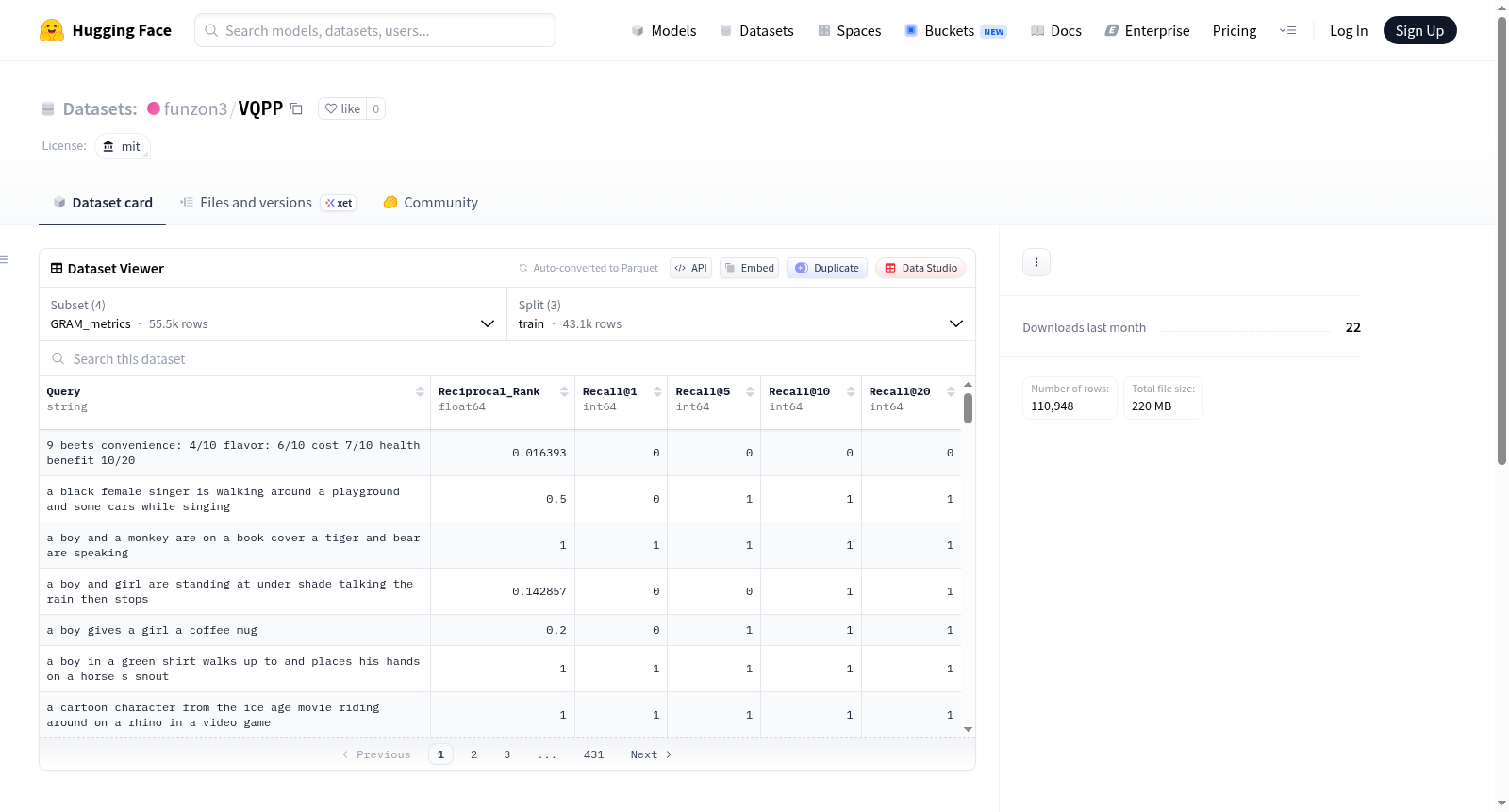
Task: Click the Embed button
Action: [x=750, y=268]
